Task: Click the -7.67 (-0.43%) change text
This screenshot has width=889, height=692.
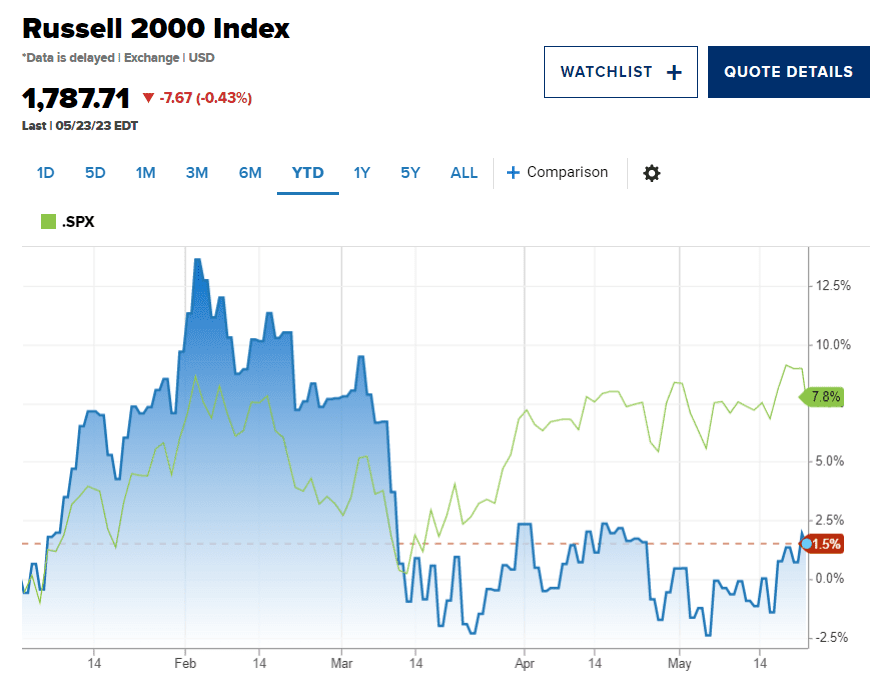Action: point(205,98)
